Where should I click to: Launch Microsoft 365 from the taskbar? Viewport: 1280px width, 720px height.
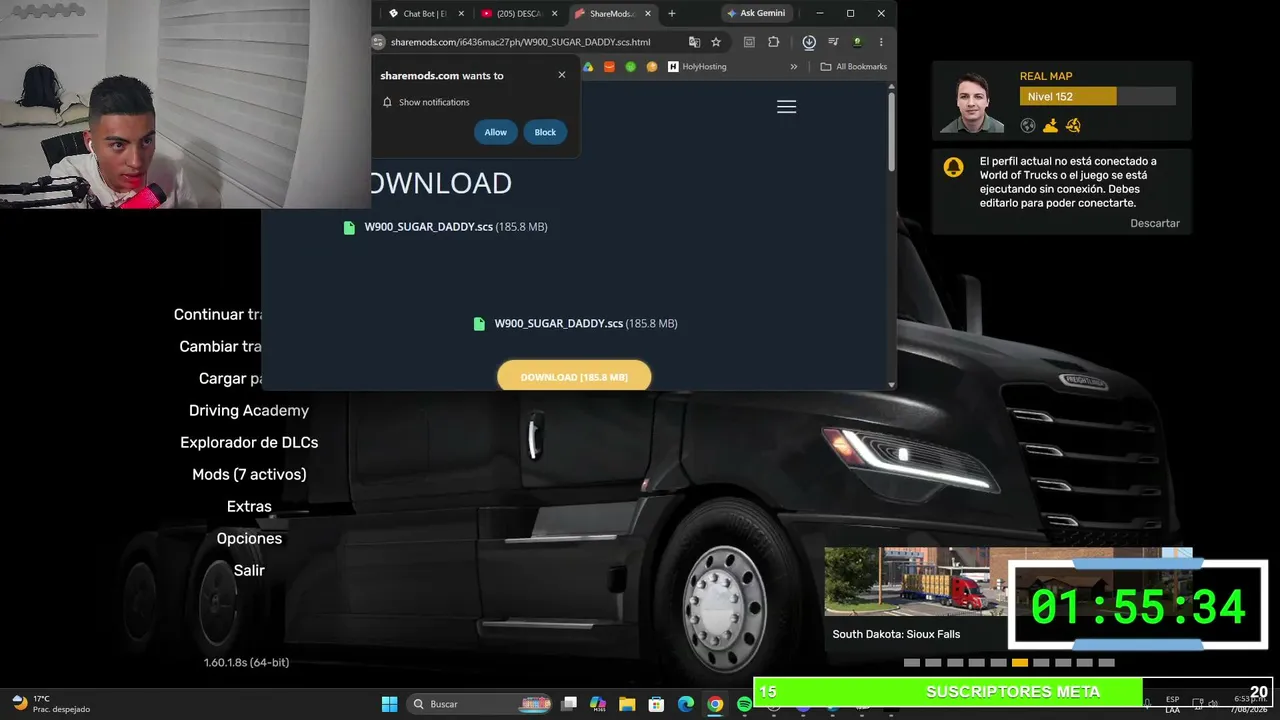pos(598,704)
